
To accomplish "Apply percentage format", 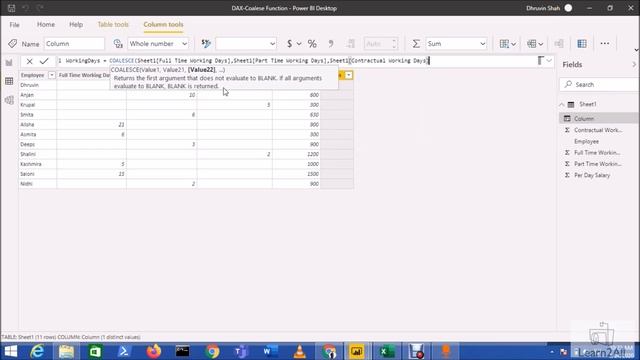I will click(x=312, y=44).
